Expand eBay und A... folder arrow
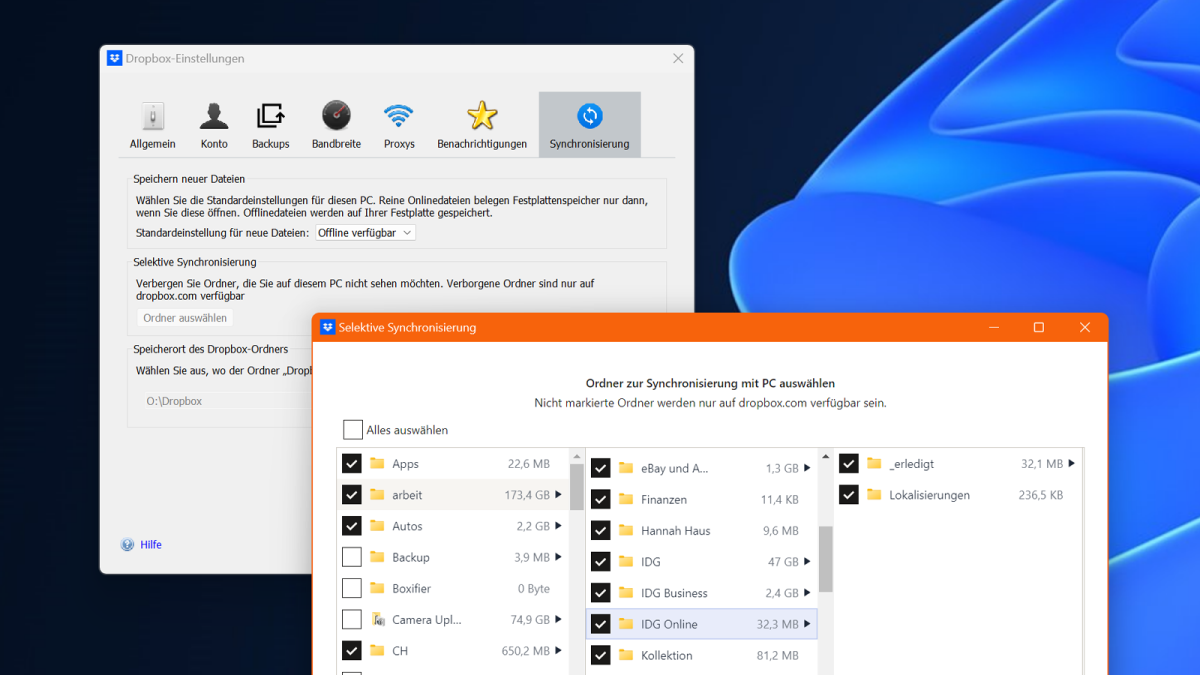 pyautogui.click(x=808, y=467)
